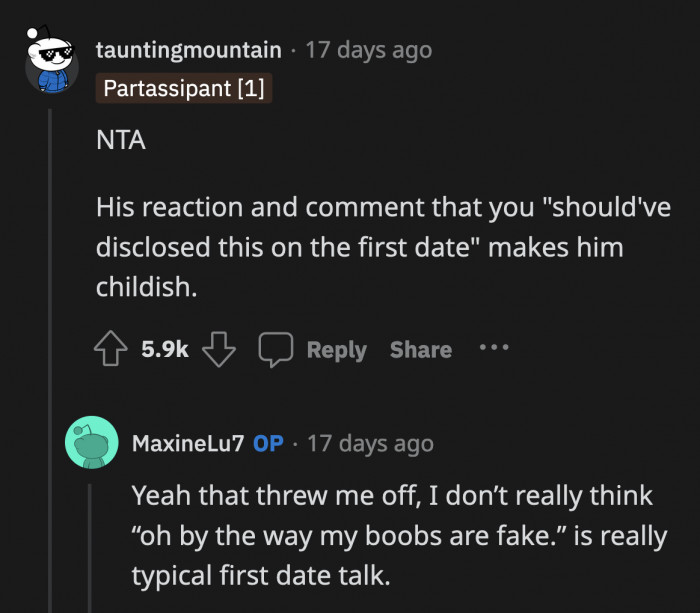Click the NTA verdict text
This screenshot has height=613, width=700.
point(120,141)
